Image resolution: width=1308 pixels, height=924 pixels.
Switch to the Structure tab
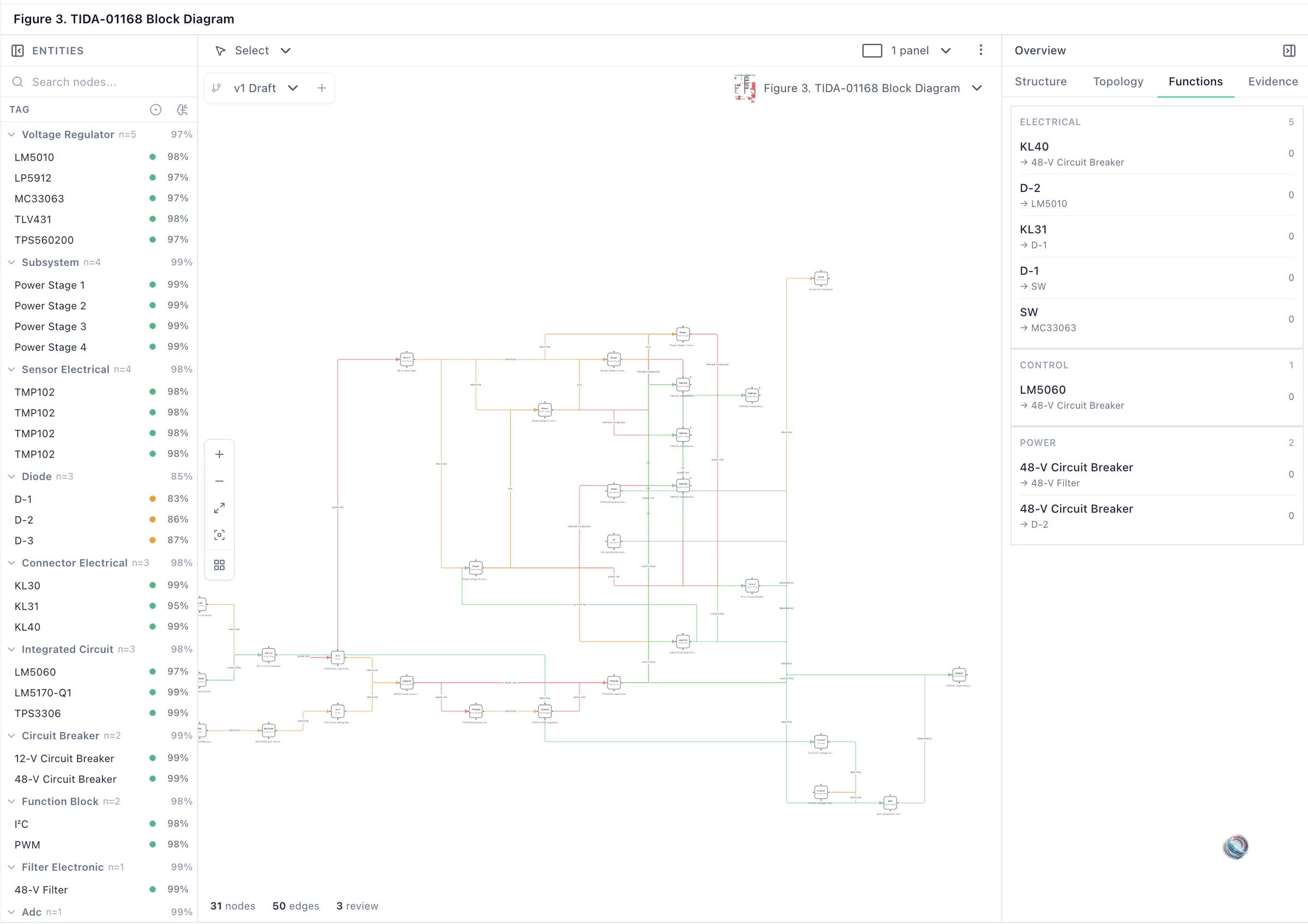pos(1040,81)
